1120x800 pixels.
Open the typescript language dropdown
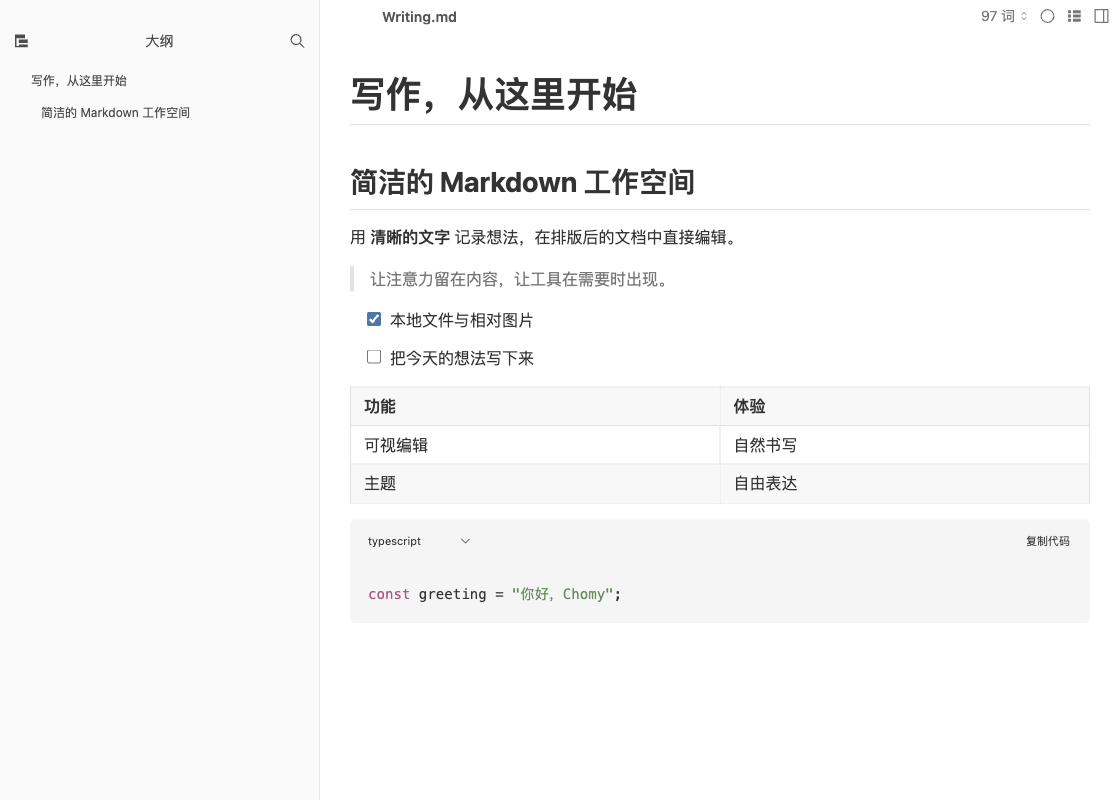click(x=419, y=541)
